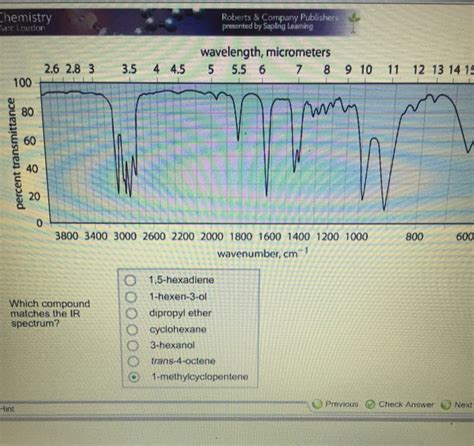Advance with the Next button
This screenshot has width=474, height=446.
click(x=457, y=405)
